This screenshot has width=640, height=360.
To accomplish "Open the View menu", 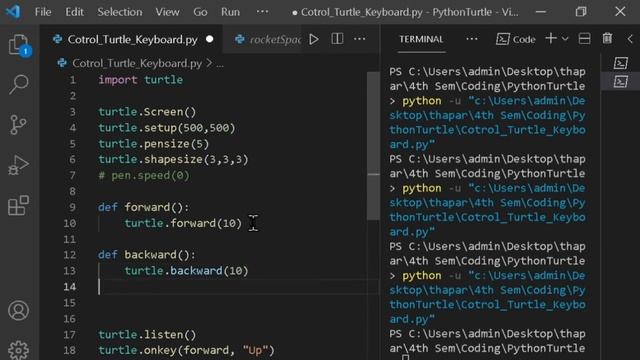I will [x=167, y=12].
